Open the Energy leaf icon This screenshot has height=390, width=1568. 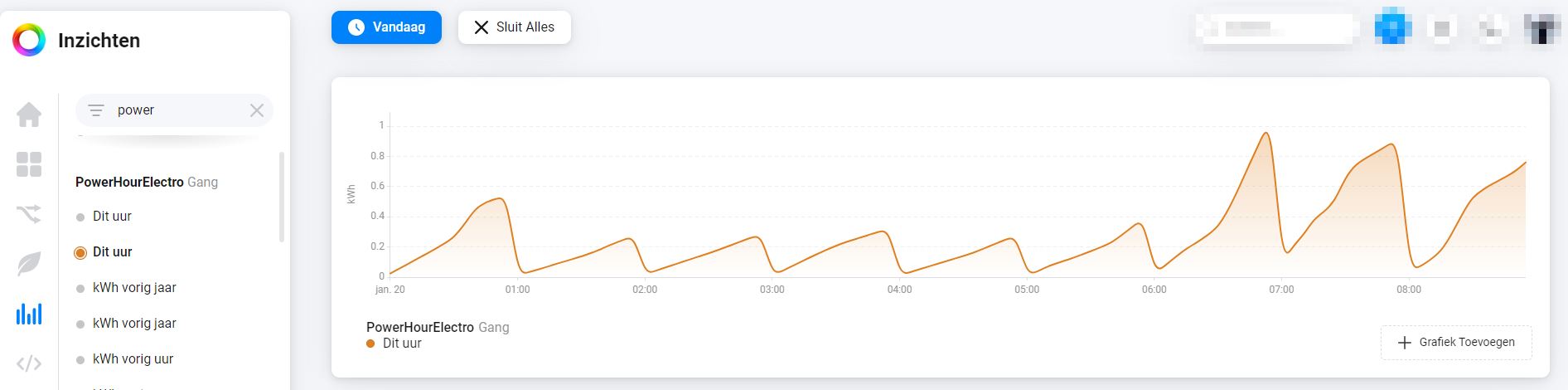(29, 264)
